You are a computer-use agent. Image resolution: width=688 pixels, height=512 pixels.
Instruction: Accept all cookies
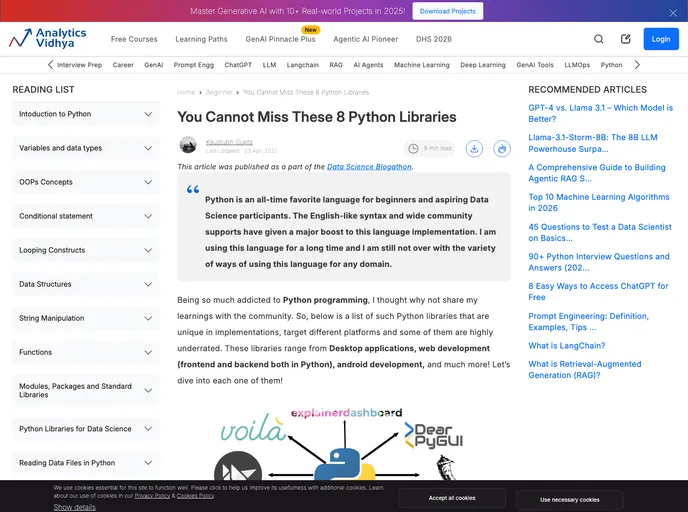(451, 498)
